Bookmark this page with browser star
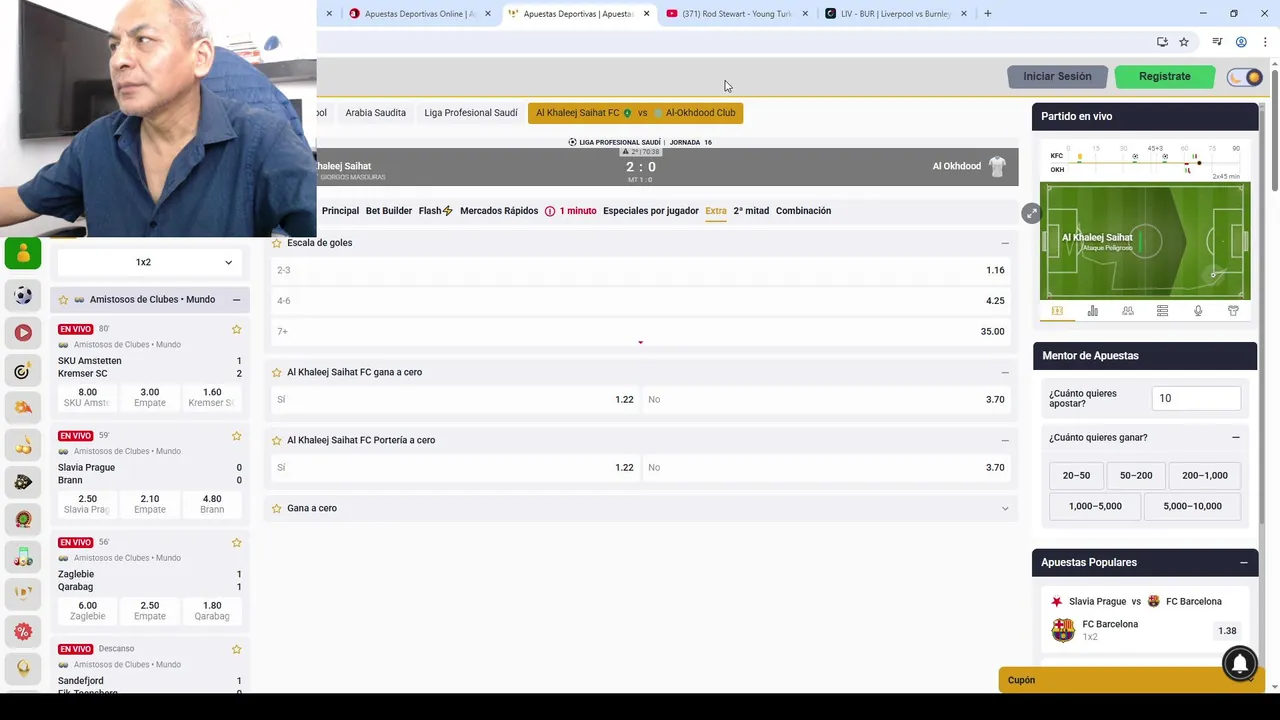1280x720 pixels. coord(1184,42)
